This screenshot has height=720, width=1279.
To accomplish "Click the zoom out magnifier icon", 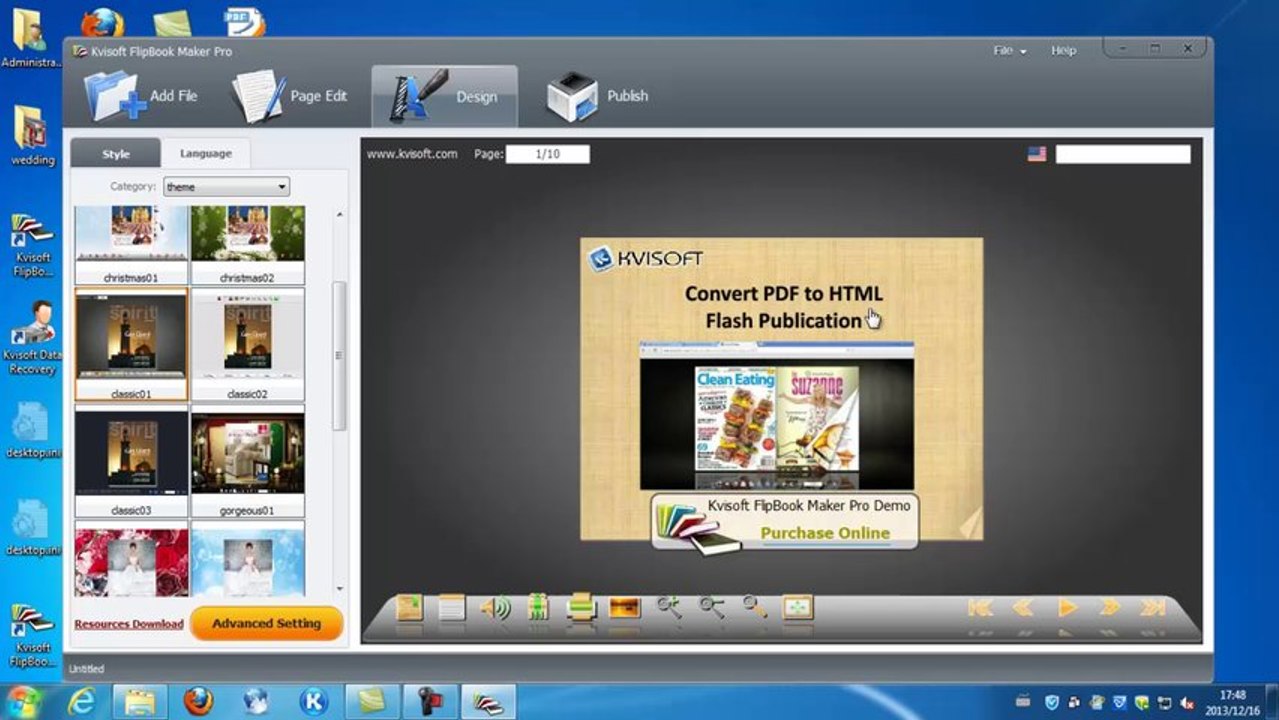I will coord(712,607).
